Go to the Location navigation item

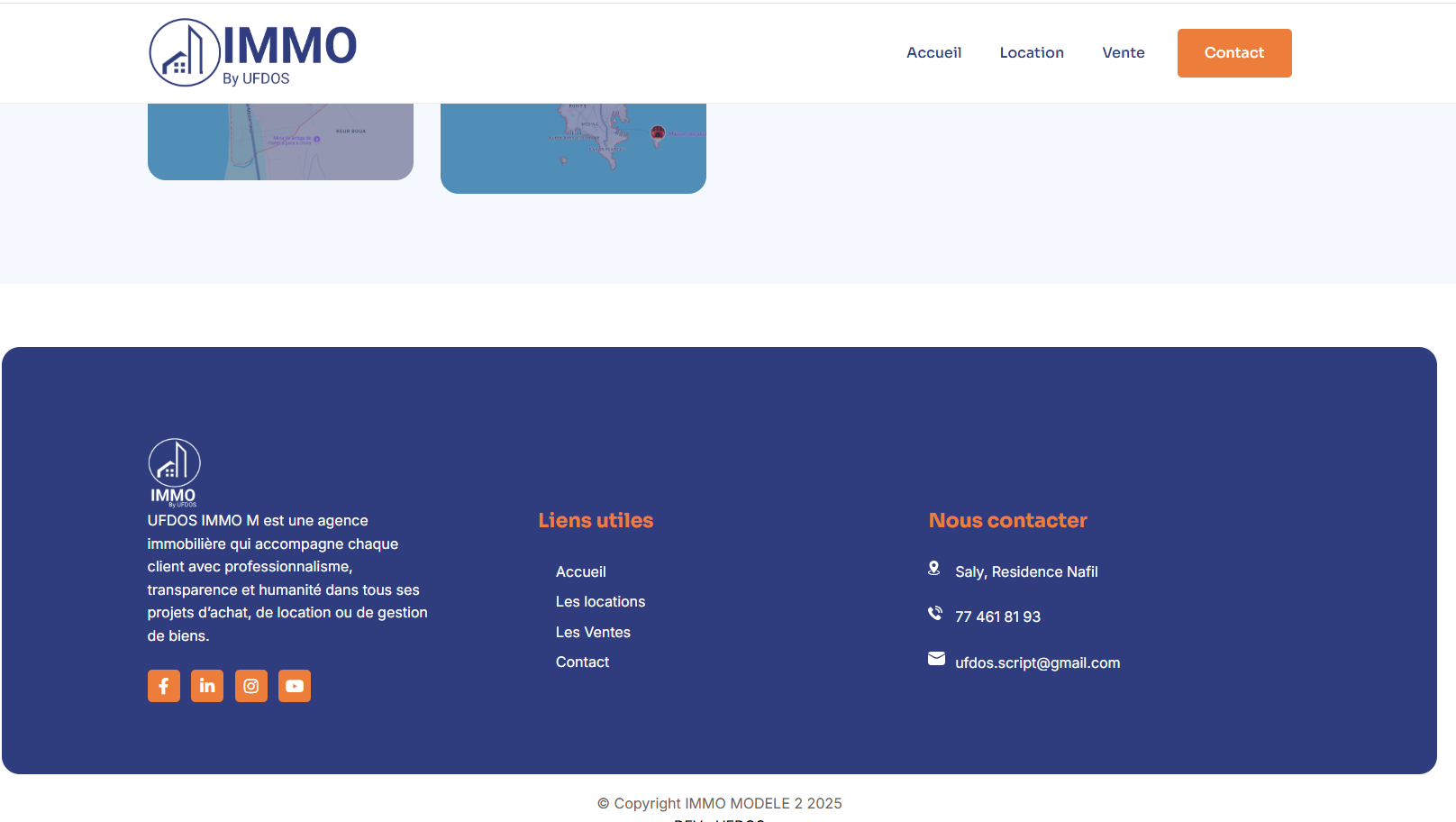[x=1032, y=53]
